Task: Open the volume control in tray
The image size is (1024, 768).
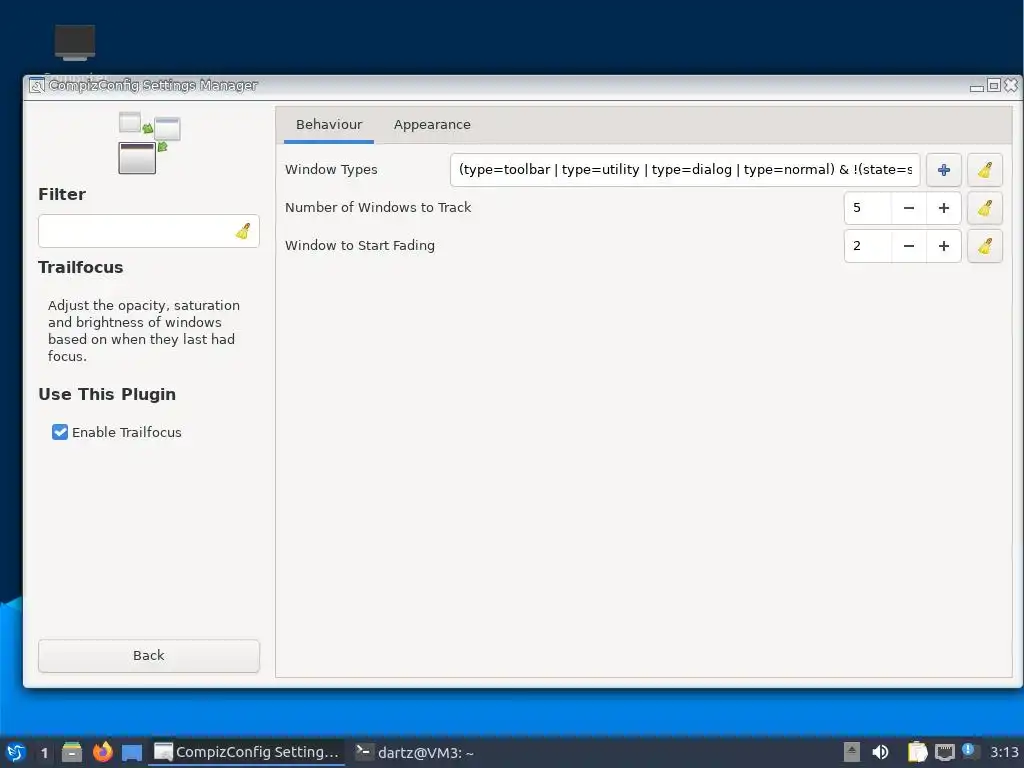Action: coord(880,752)
